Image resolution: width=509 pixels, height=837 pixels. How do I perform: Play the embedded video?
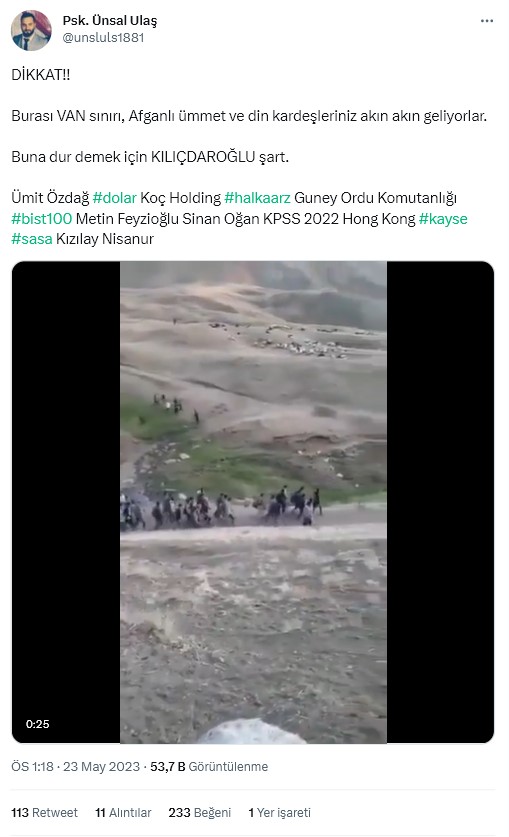(x=253, y=502)
